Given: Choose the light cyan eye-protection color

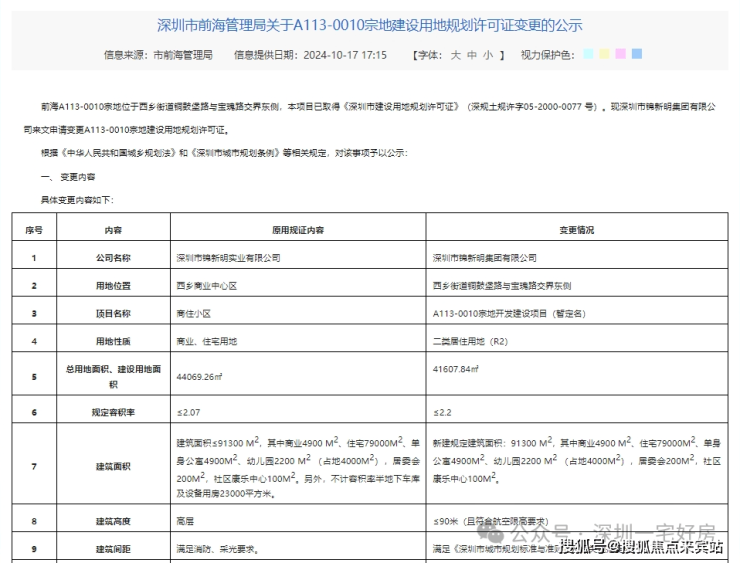Looking at the screenshot, I should pos(588,54).
